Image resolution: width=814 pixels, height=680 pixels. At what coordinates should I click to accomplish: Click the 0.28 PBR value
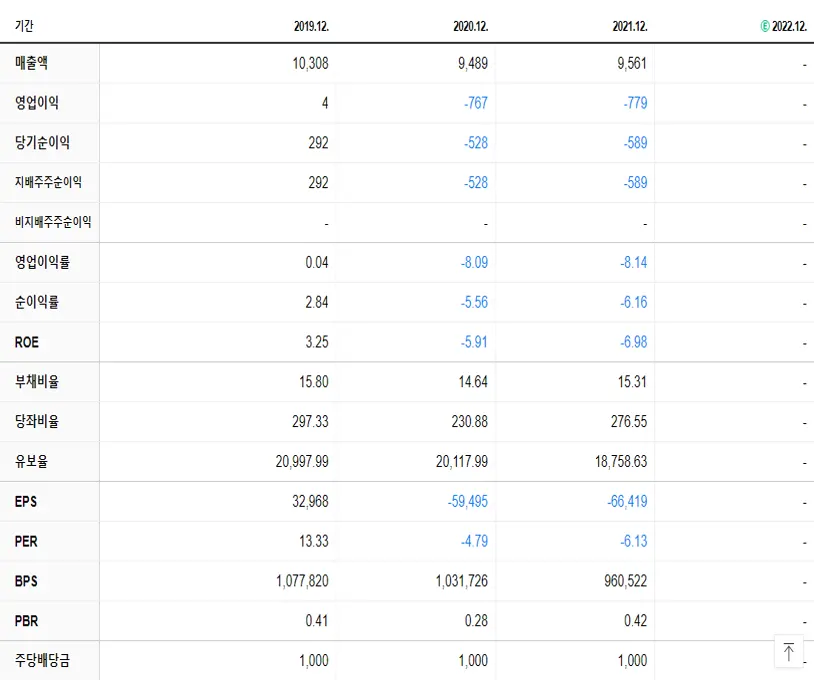point(476,621)
